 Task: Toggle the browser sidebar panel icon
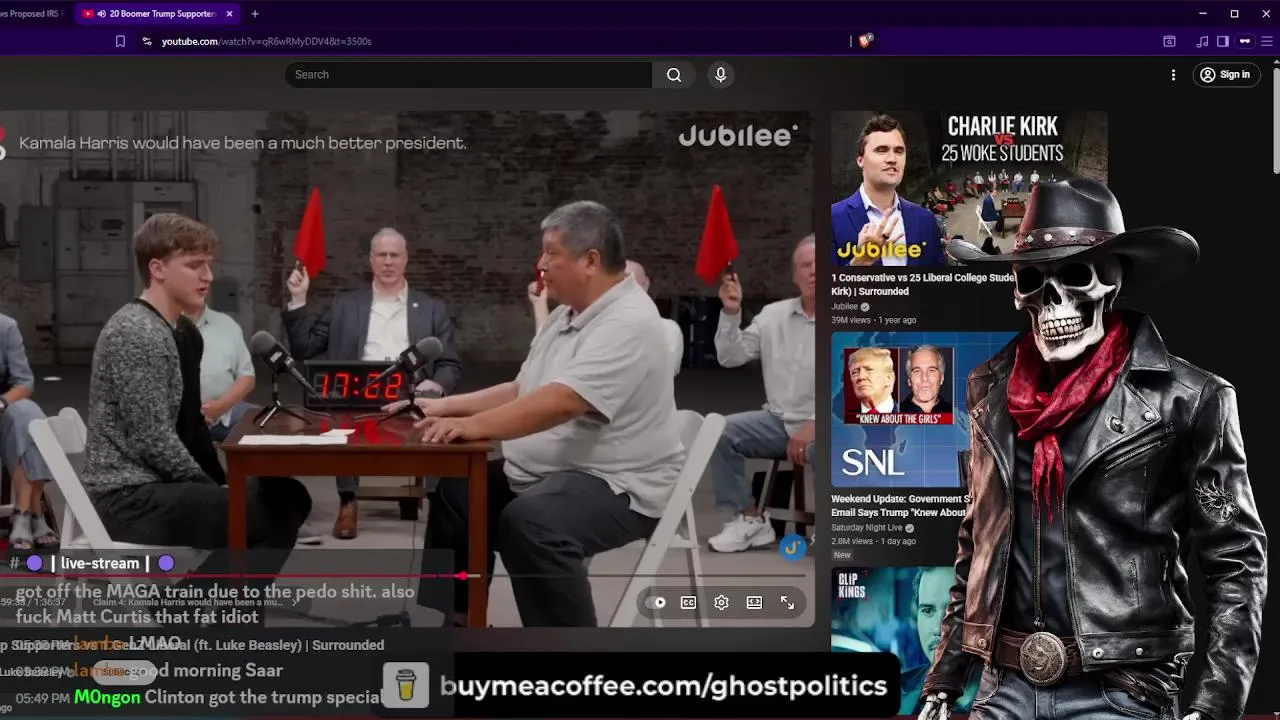[1223, 41]
